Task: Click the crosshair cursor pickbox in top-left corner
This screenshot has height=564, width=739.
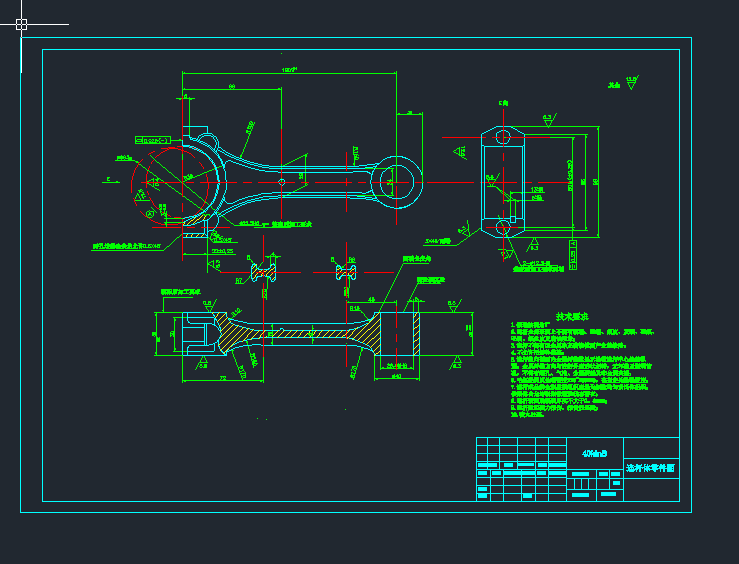Action: (x=22, y=24)
